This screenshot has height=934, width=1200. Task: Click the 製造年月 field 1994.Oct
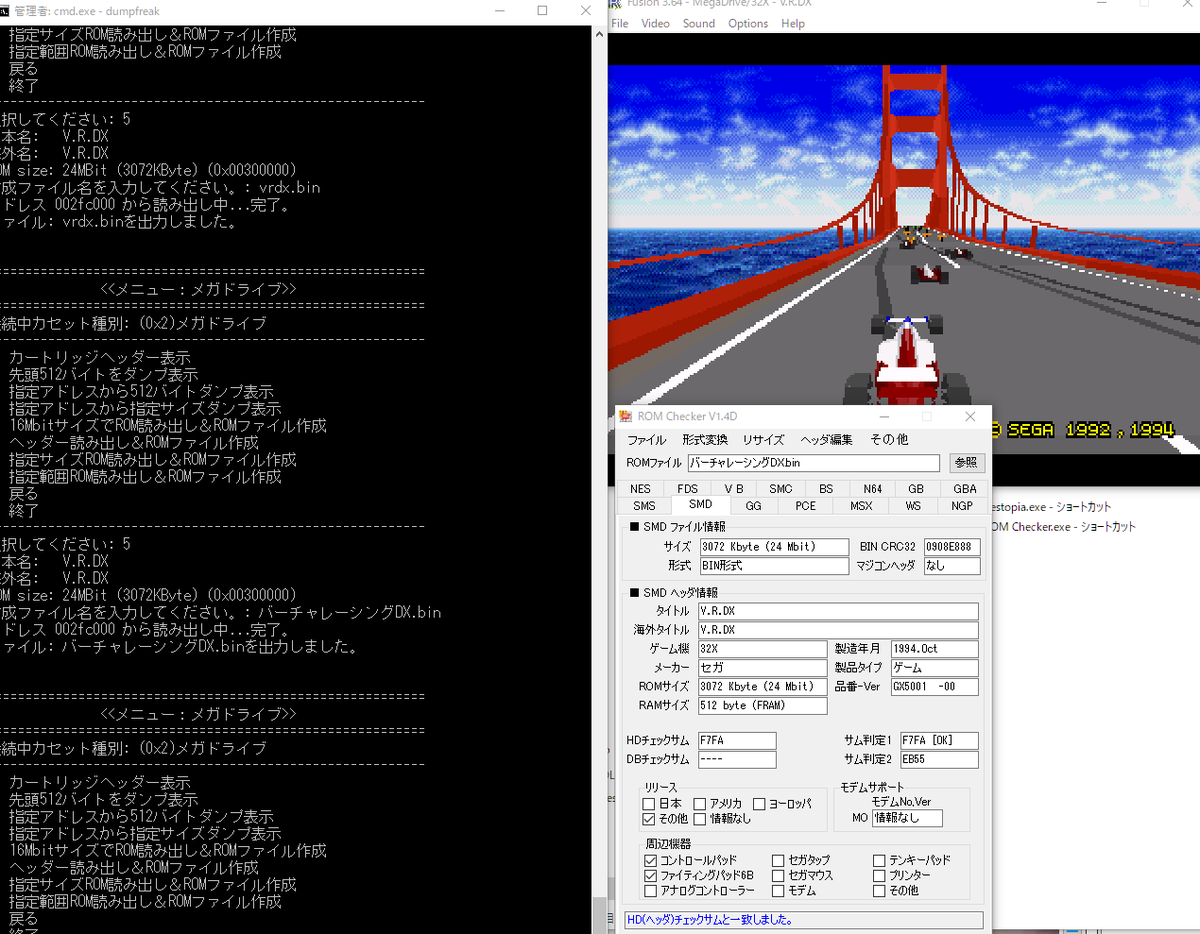[934, 649]
